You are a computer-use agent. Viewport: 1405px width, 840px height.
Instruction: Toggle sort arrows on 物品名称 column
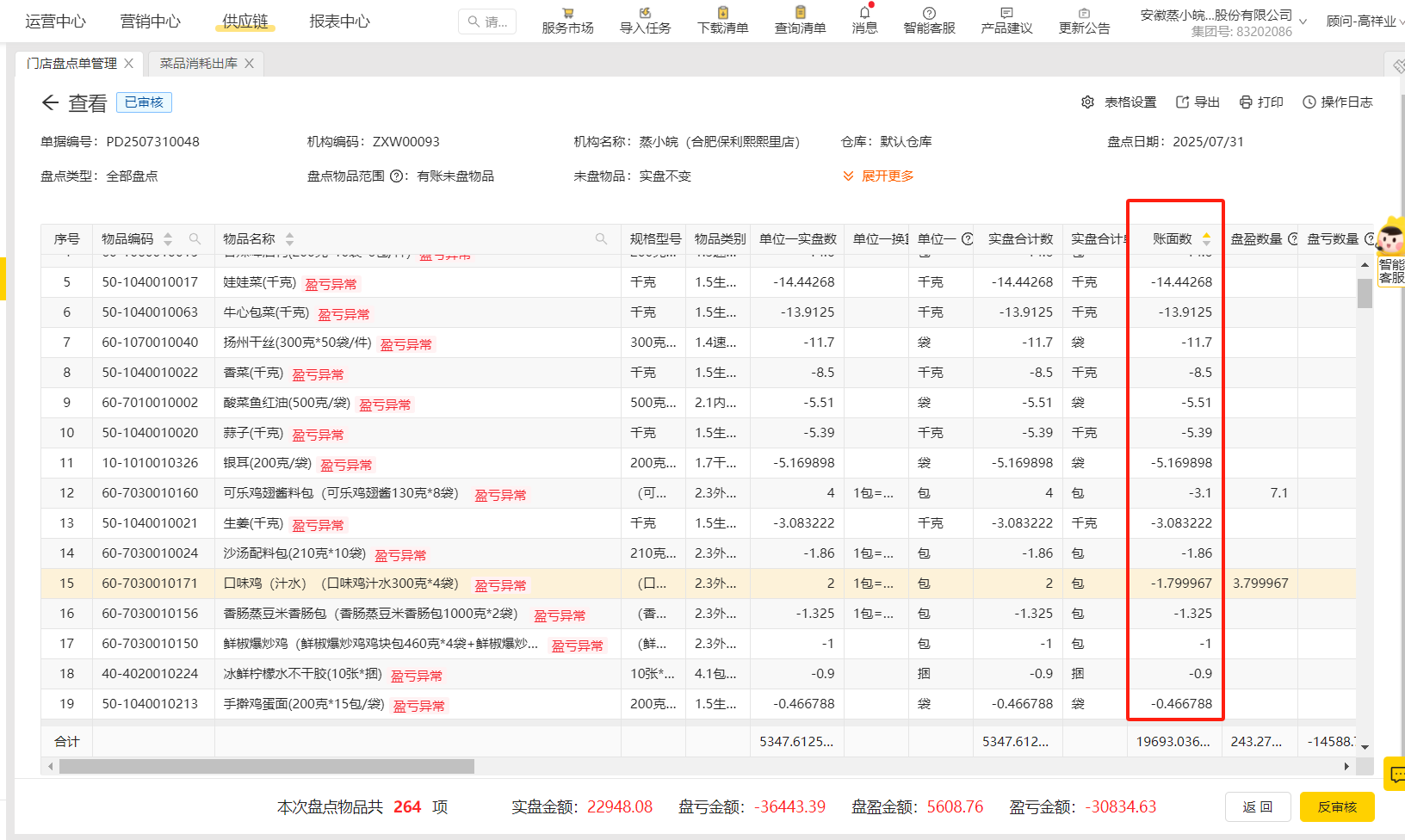289,239
